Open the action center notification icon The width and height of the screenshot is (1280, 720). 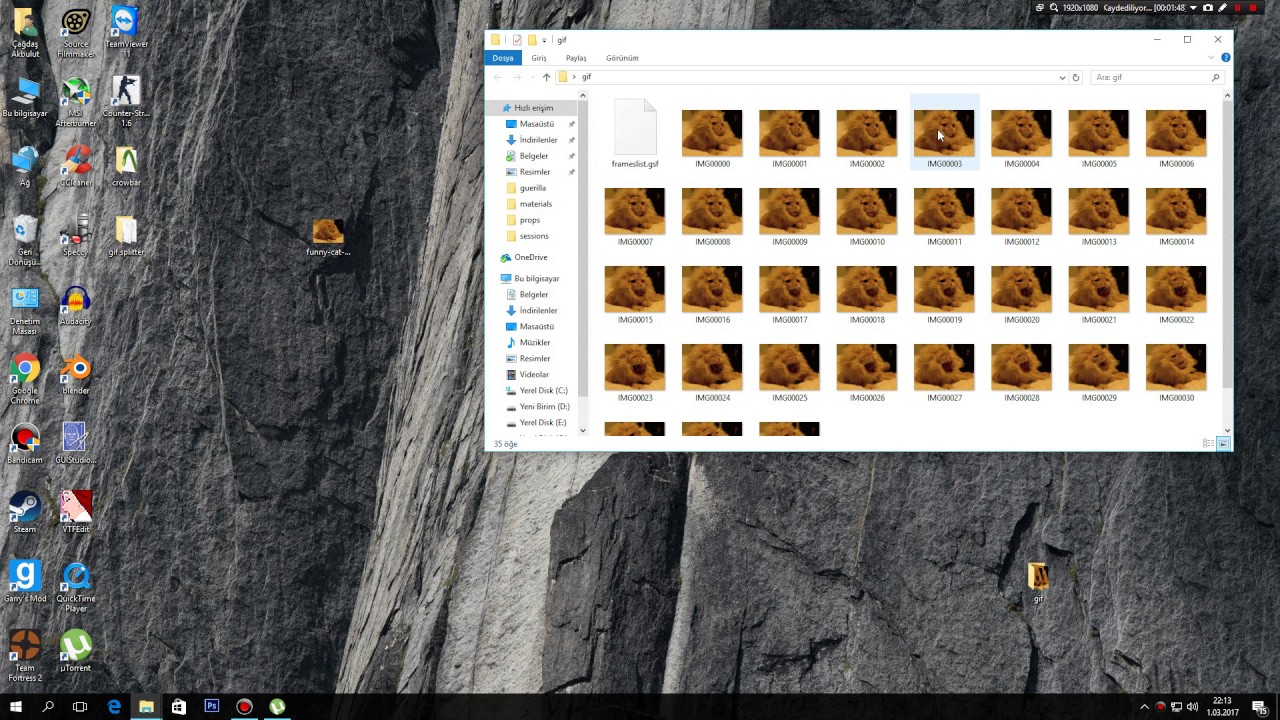1262,707
